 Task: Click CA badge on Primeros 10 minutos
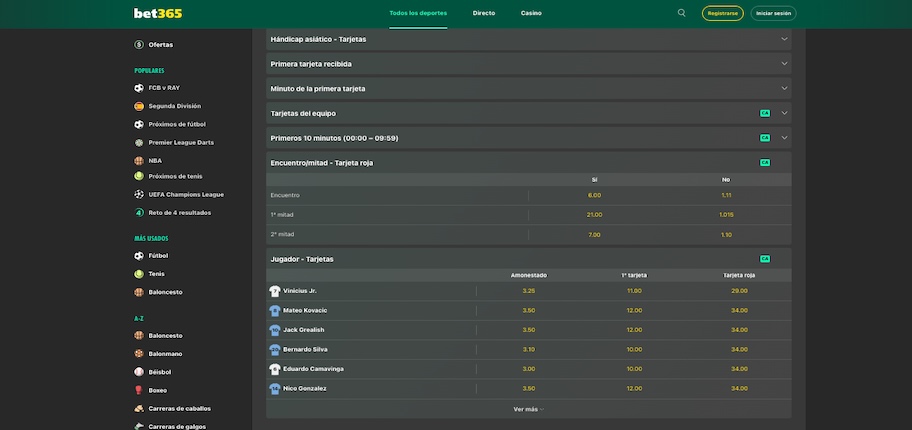765,138
